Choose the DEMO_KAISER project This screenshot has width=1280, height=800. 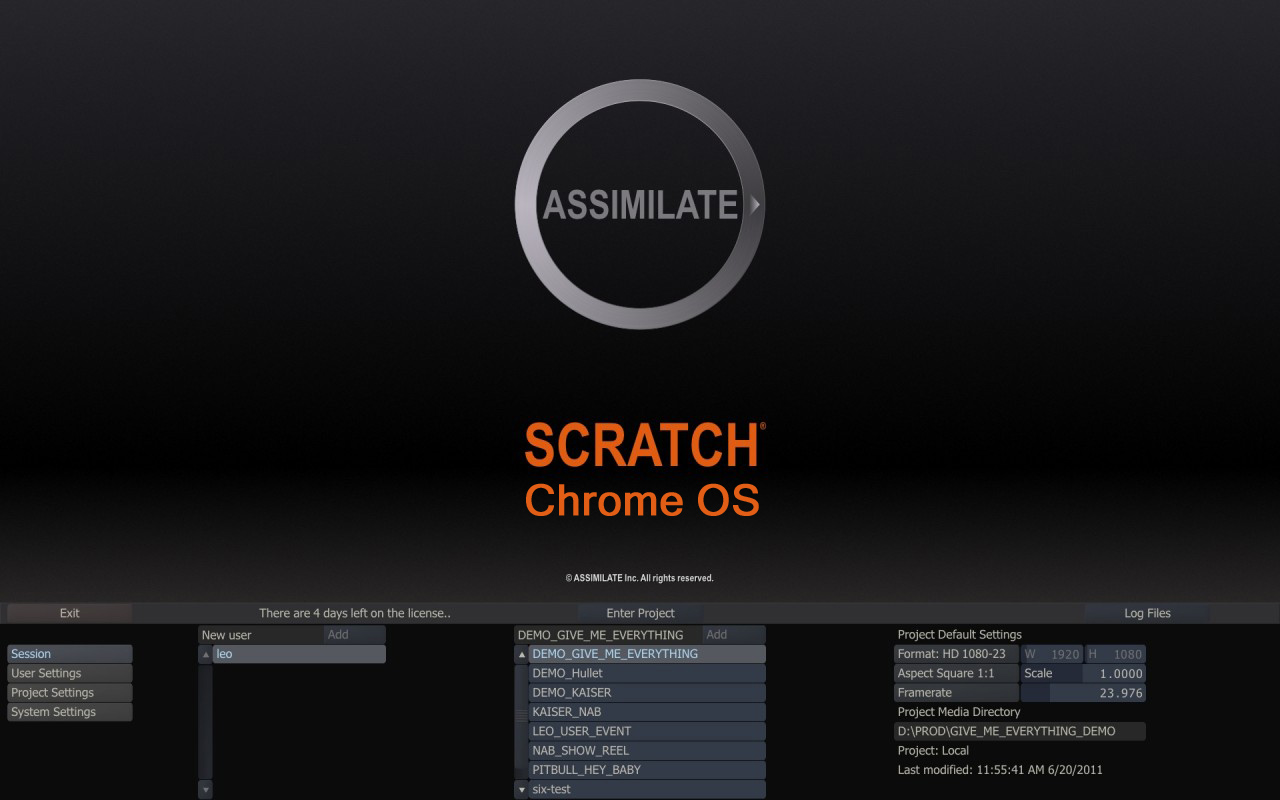647,692
